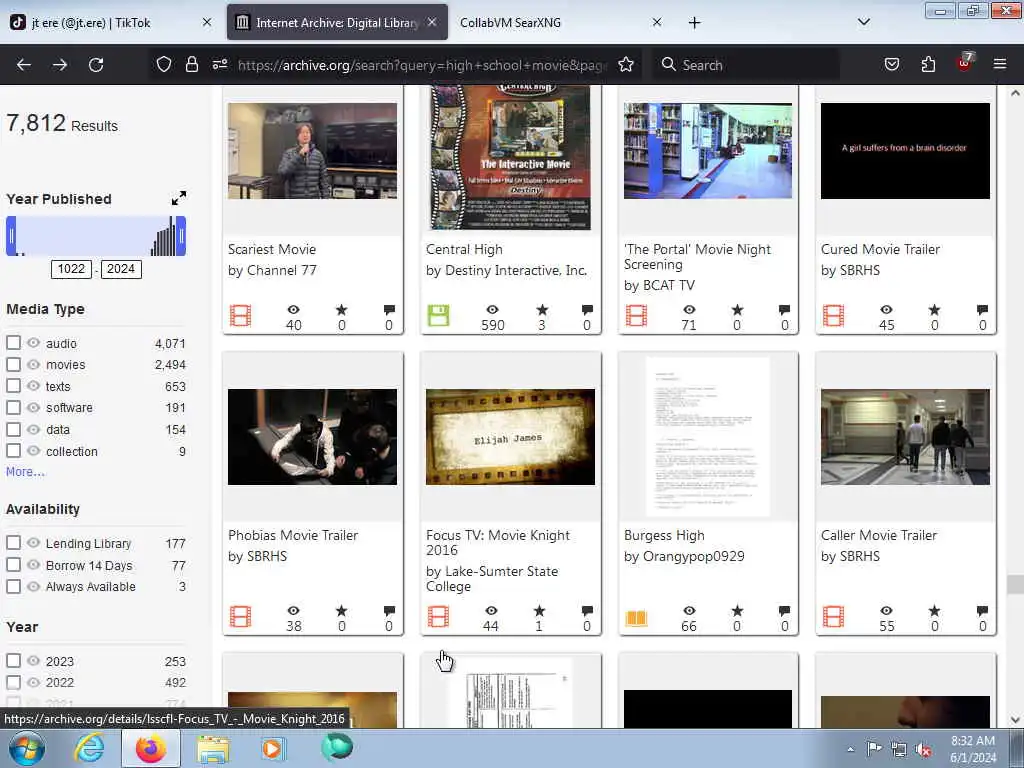Viewport: 1024px width, 768px height.
Task: Open Windows Explorer from the taskbar
Action: point(213,749)
